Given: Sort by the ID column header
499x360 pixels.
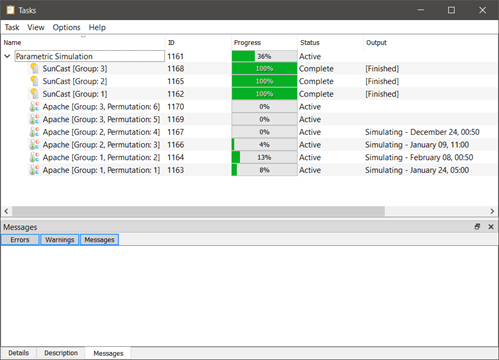Looking at the screenshot, I should pyautogui.click(x=198, y=43).
